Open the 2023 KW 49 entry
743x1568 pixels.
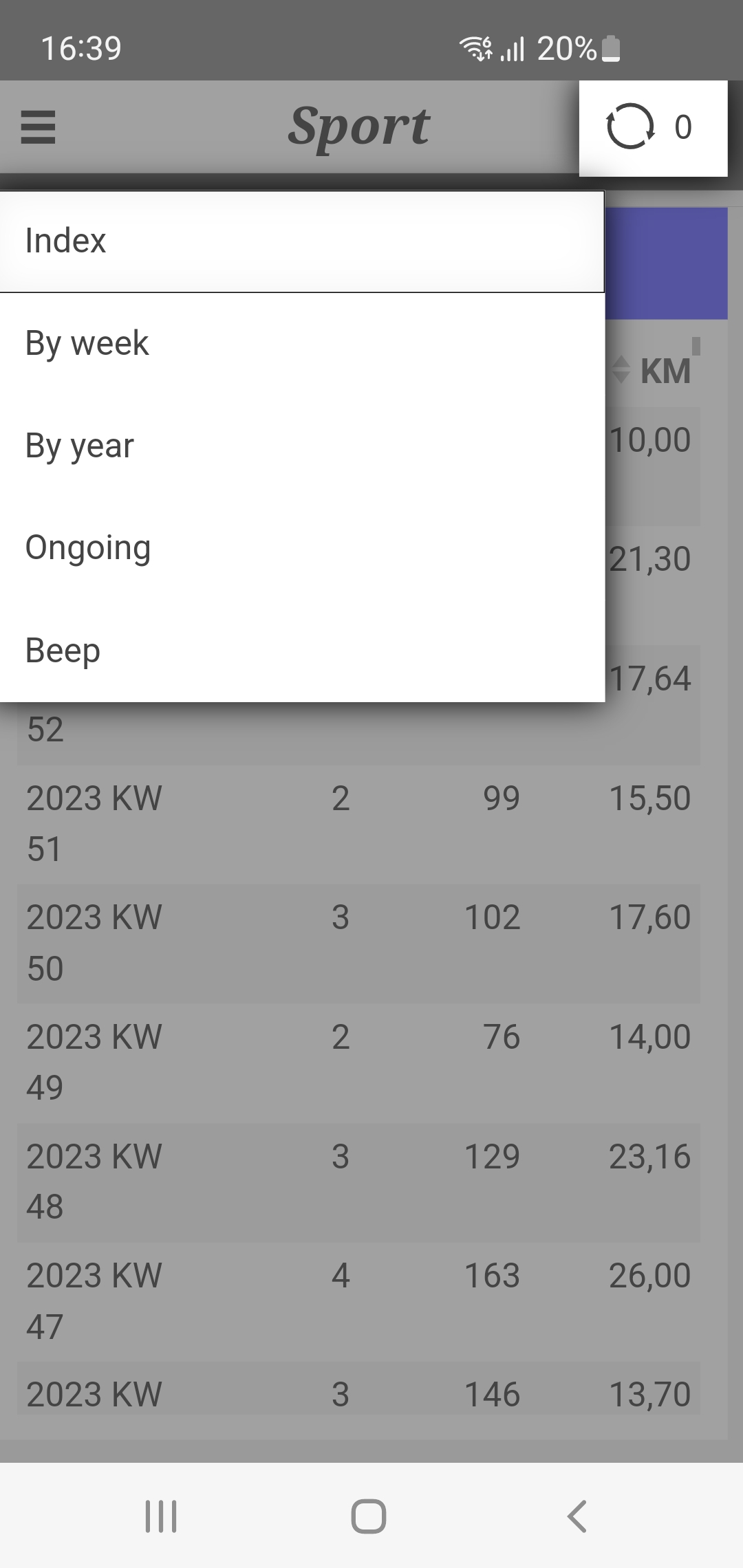(358, 1062)
